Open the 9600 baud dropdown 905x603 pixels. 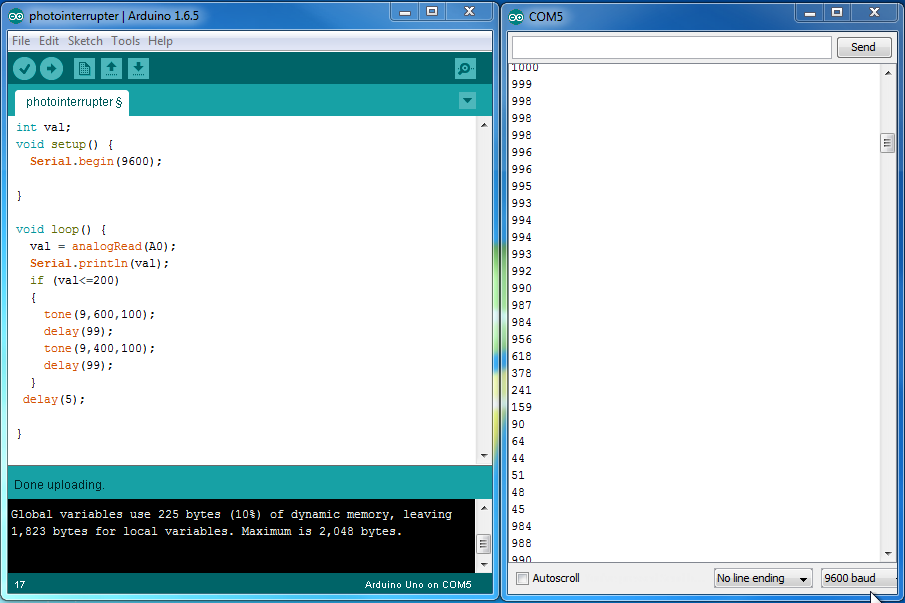(859, 578)
